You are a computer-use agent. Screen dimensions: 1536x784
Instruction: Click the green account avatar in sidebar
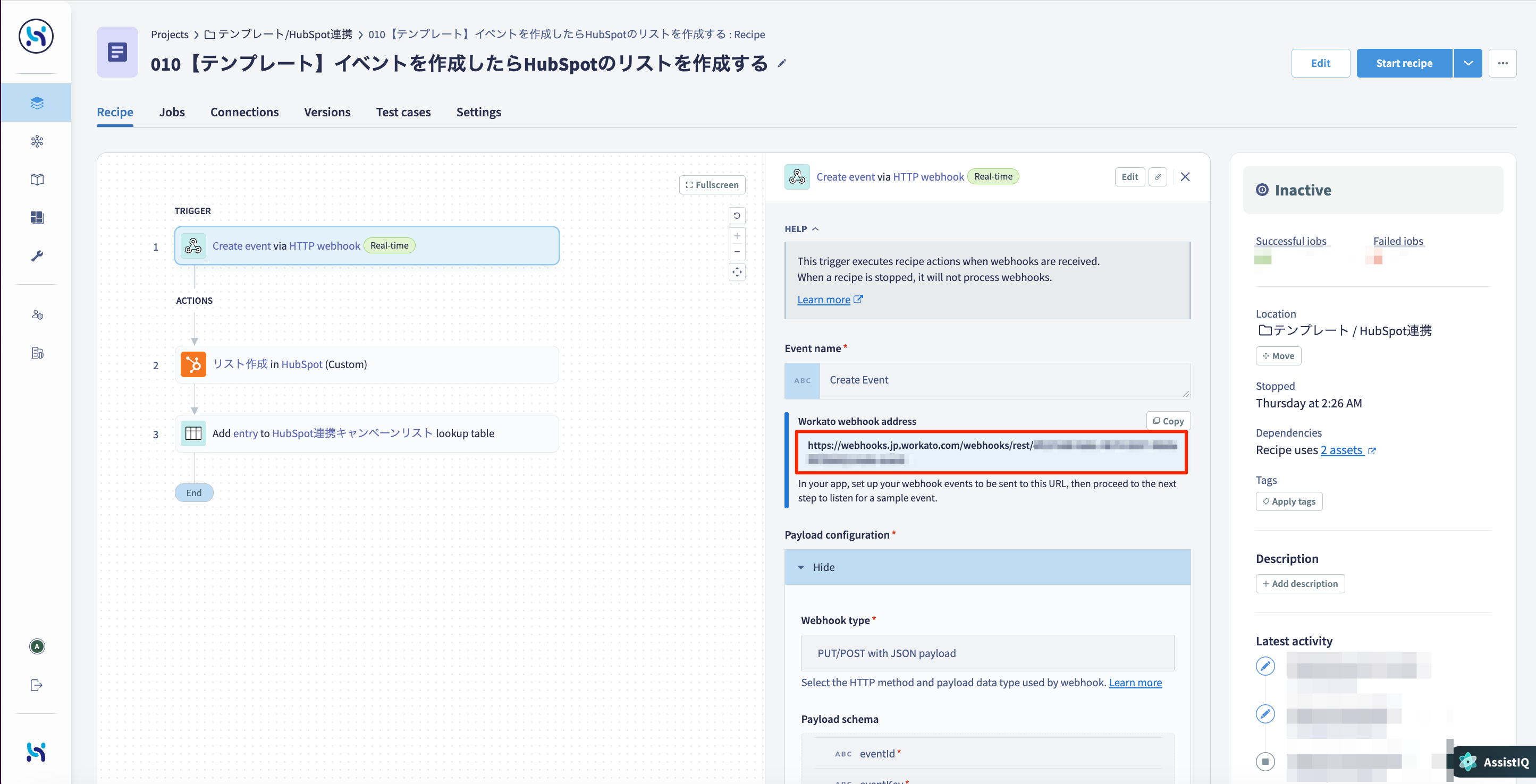coord(37,646)
